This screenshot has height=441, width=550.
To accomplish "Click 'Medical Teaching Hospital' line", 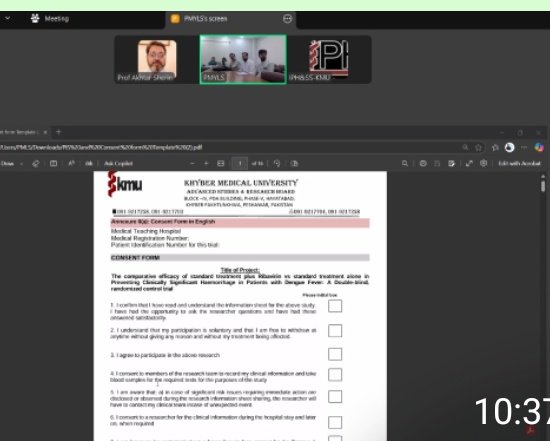I will [146, 231].
